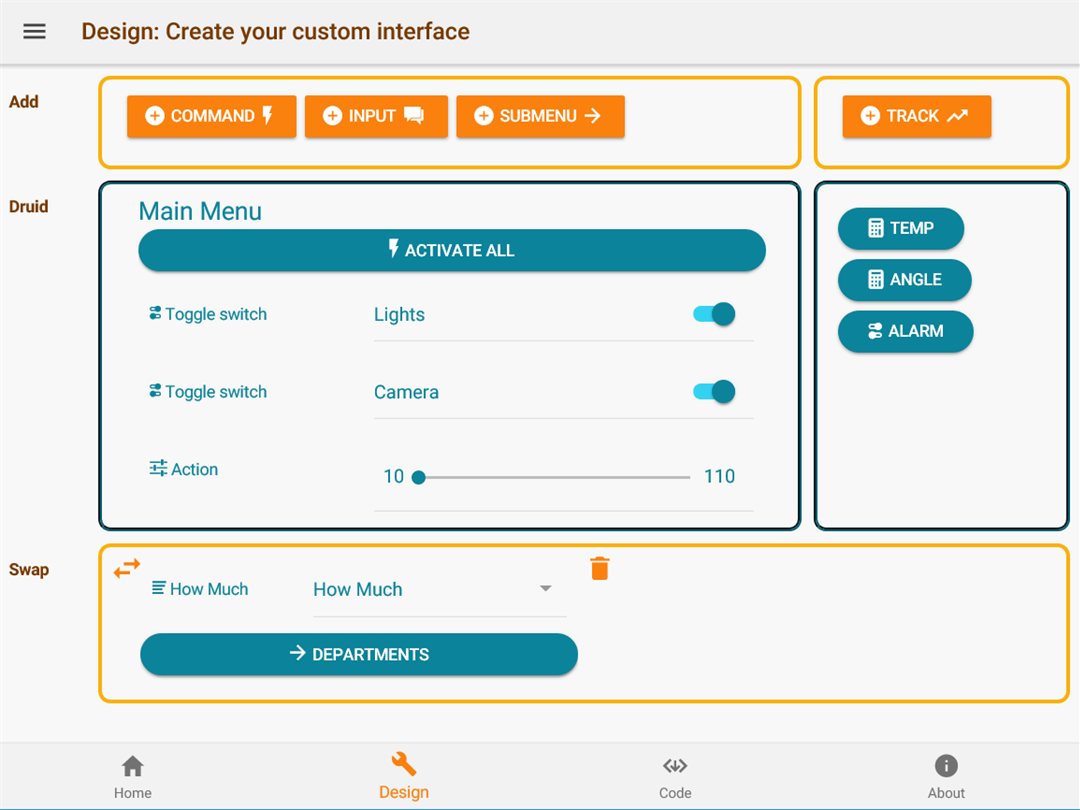1080x810 pixels.
Task: Toggle the Lights switch off
Action: point(714,314)
